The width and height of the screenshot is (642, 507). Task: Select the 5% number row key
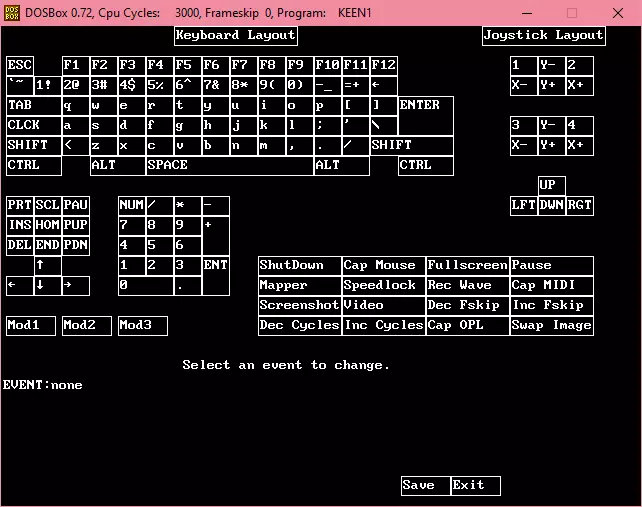coord(160,86)
